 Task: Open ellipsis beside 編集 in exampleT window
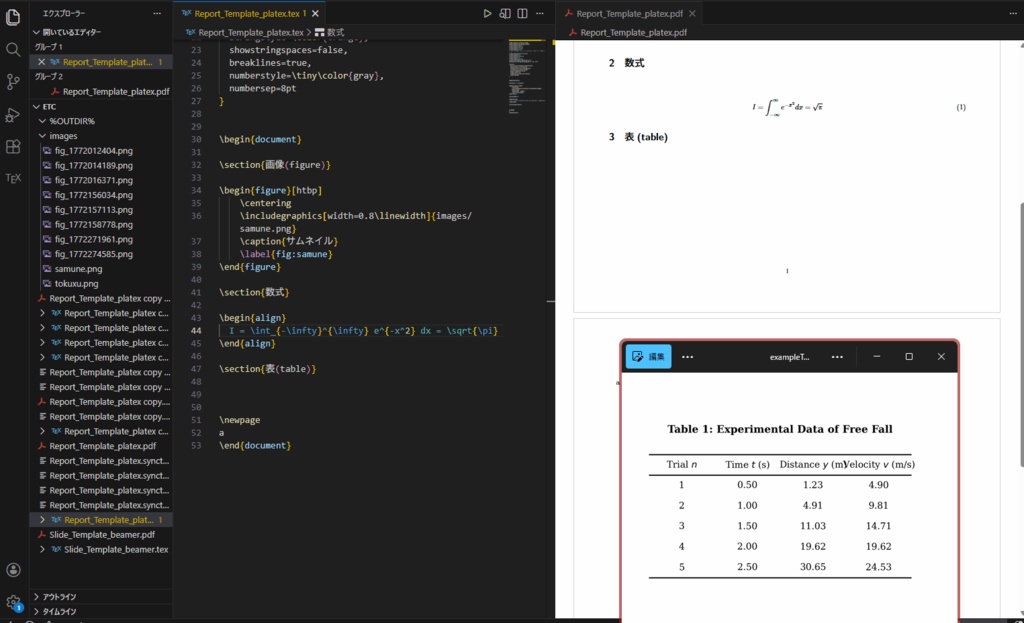688,357
